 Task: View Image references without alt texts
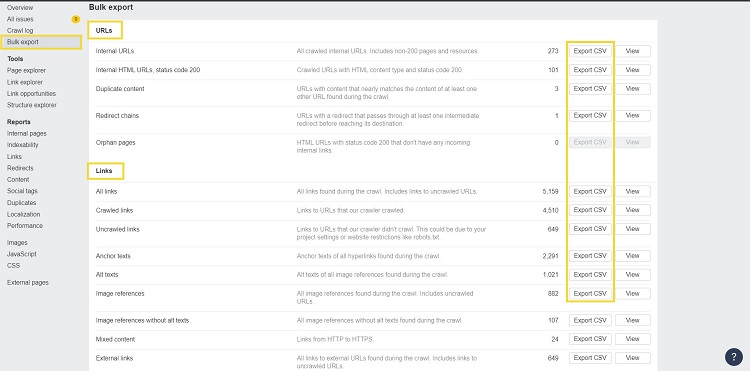pos(632,320)
